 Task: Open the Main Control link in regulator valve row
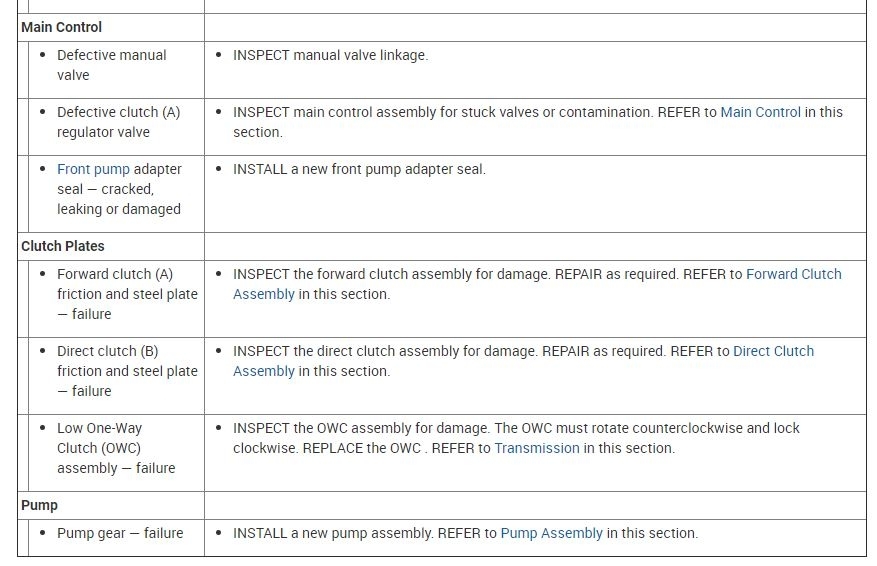tap(760, 112)
